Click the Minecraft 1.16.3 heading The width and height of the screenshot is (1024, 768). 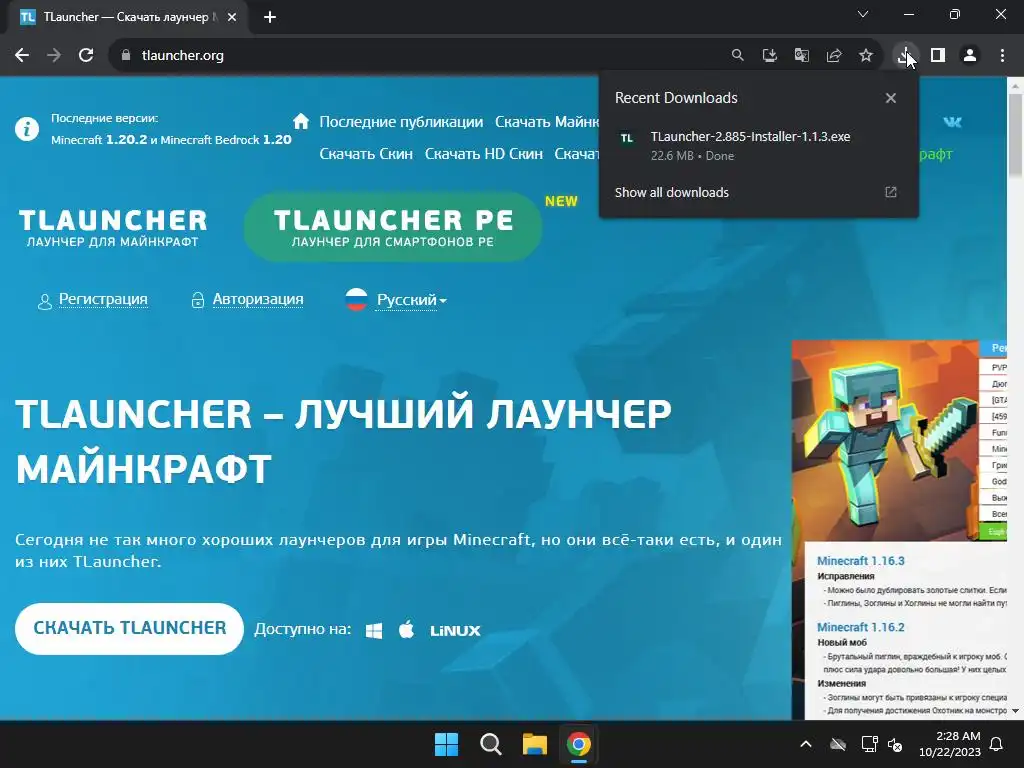point(861,561)
